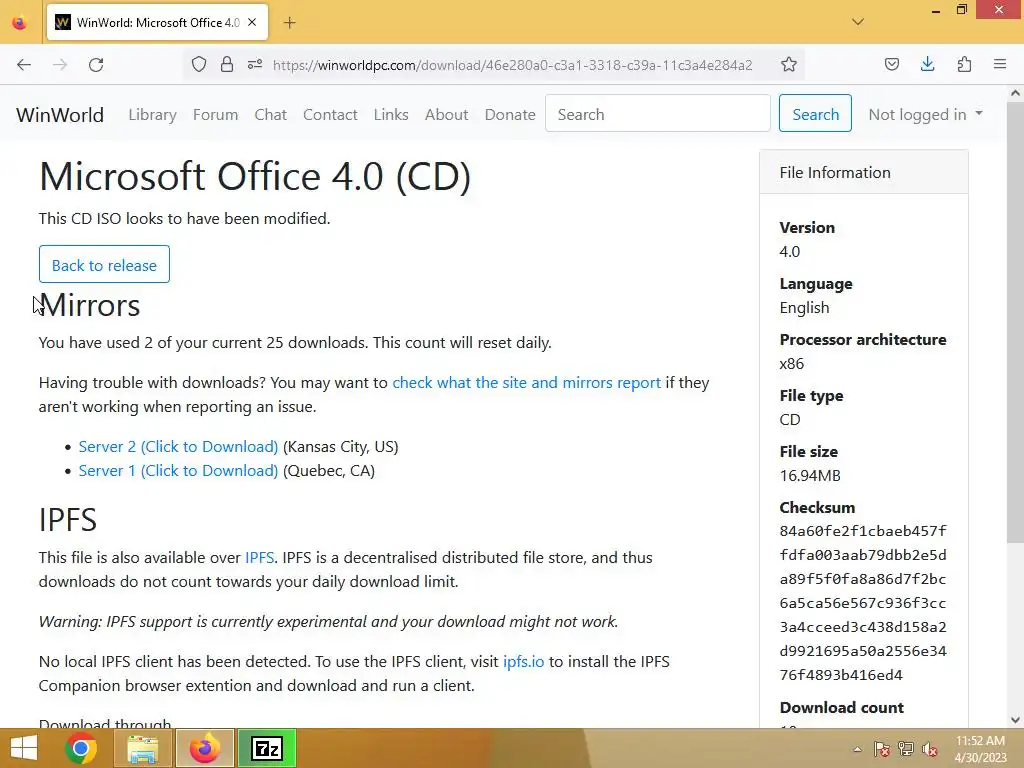Reload the current page
This screenshot has width=1024, height=768.
click(x=96, y=65)
